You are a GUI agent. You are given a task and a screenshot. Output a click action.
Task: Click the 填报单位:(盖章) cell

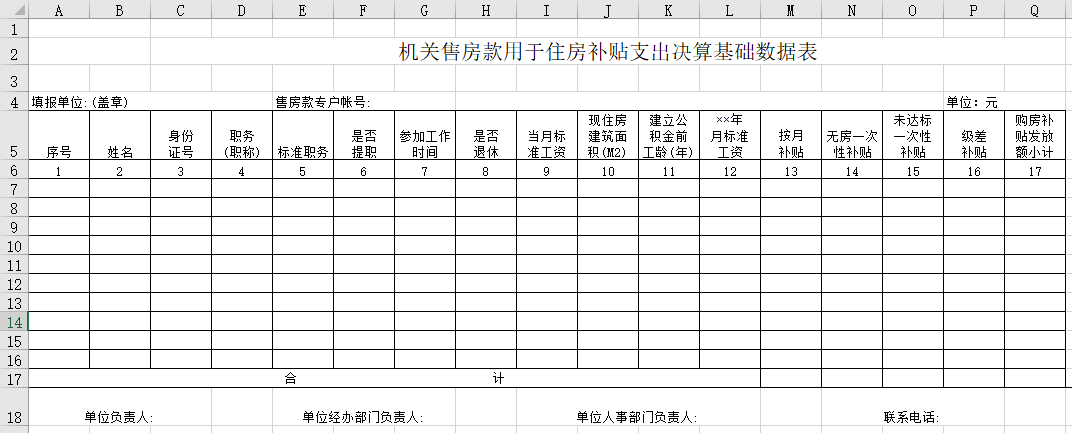click(x=80, y=102)
